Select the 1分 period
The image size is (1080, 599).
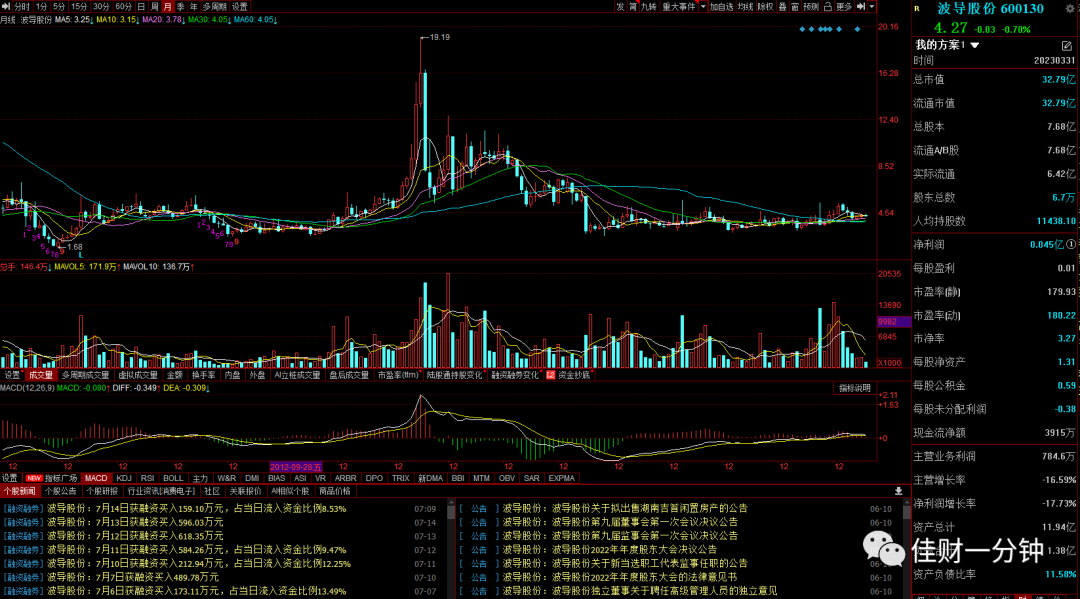tap(41, 6)
